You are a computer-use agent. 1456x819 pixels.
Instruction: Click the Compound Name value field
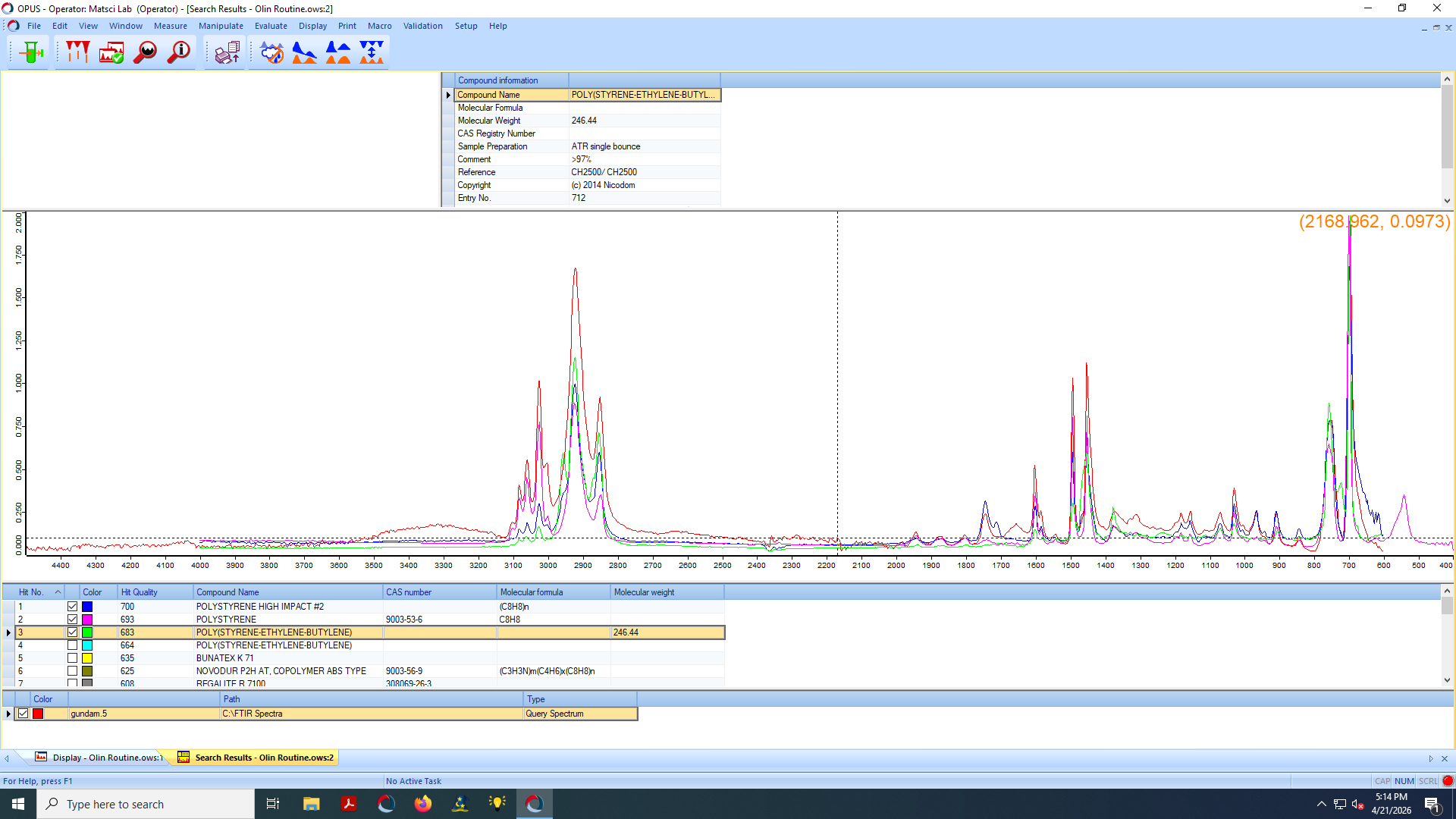pyautogui.click(x=644, y=95)
